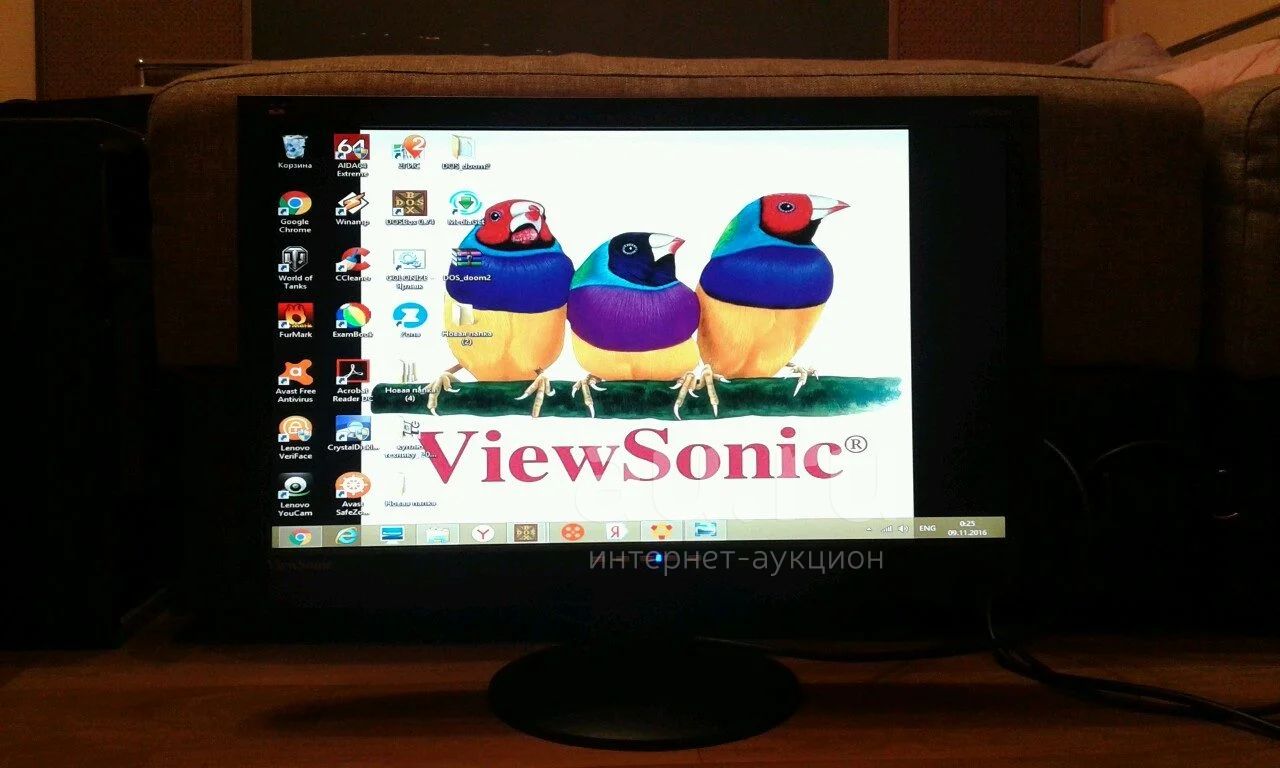Open Lenovo VeriFace shortcut

click(295, 437)
